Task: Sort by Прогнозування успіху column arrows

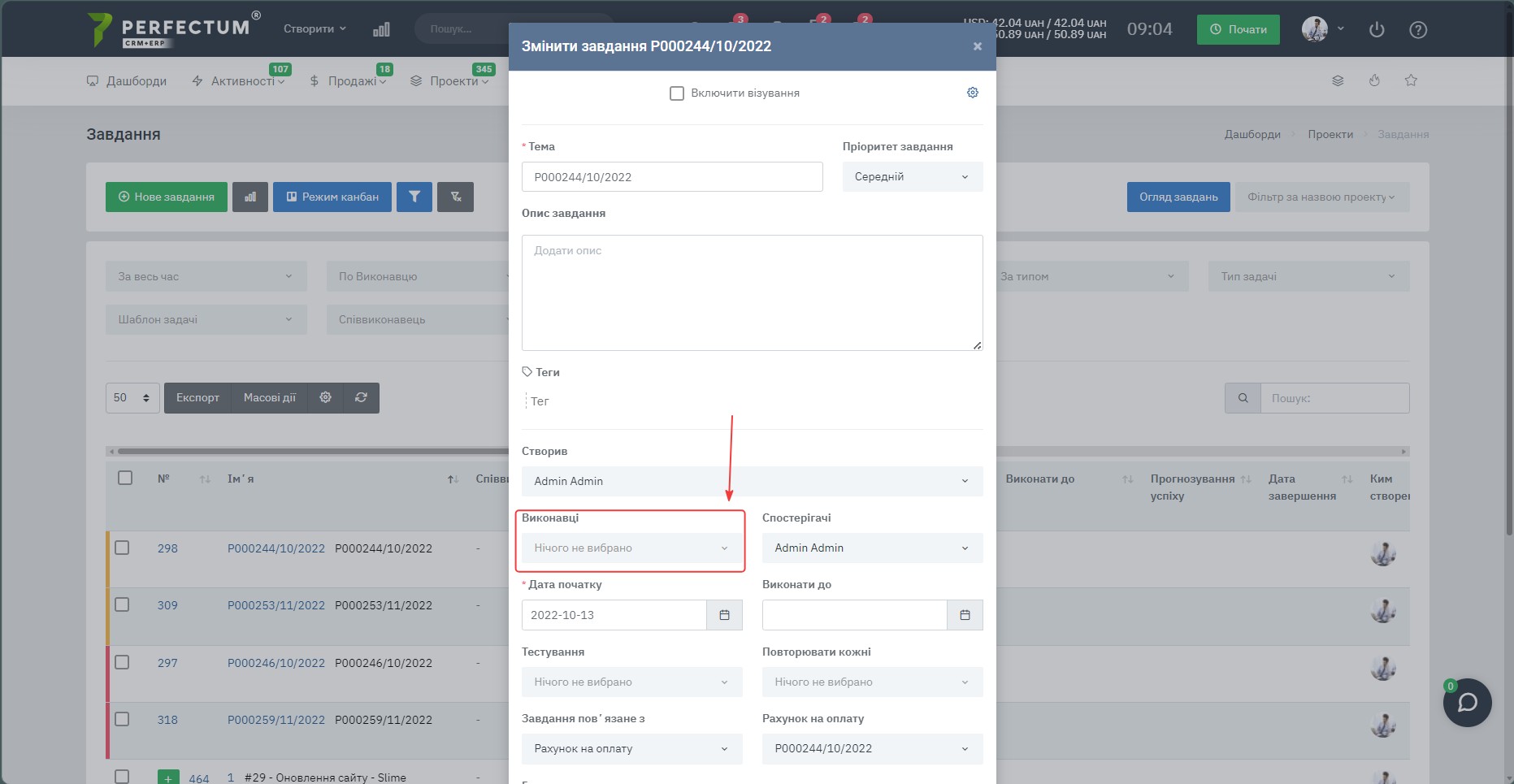Action: tap(1246, 479)
